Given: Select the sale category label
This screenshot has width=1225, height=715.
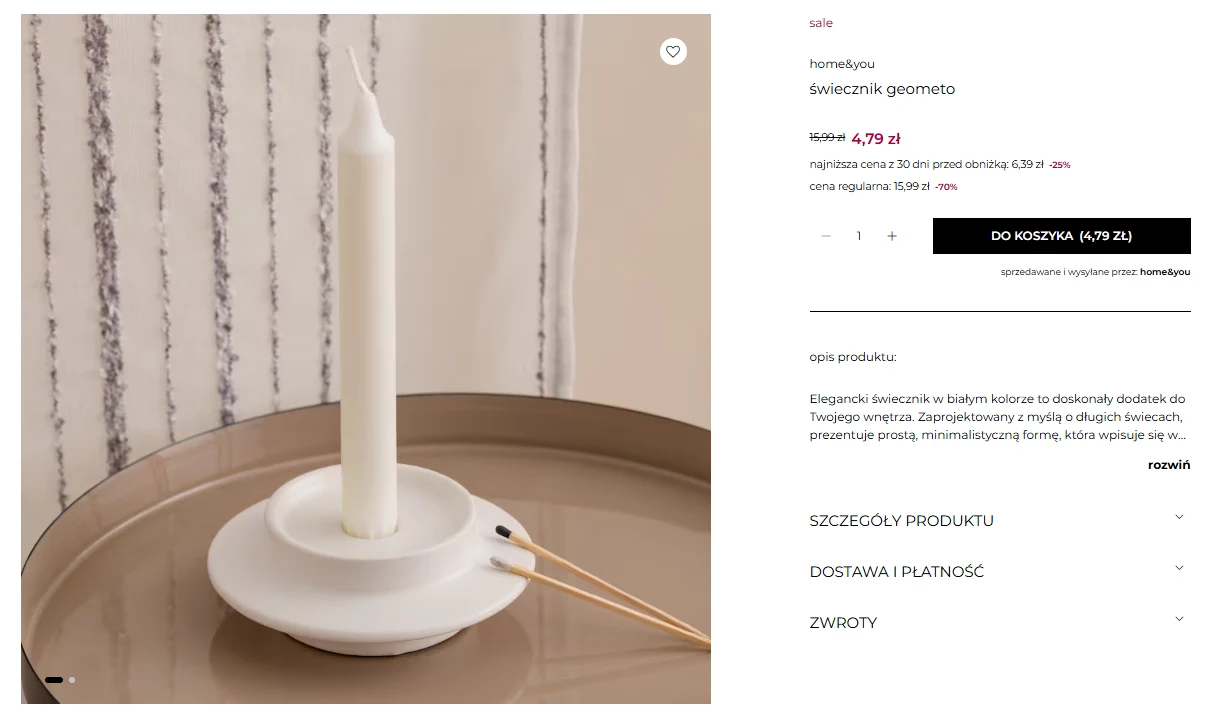Looking at the screenshot, I should tap(821, 23).
